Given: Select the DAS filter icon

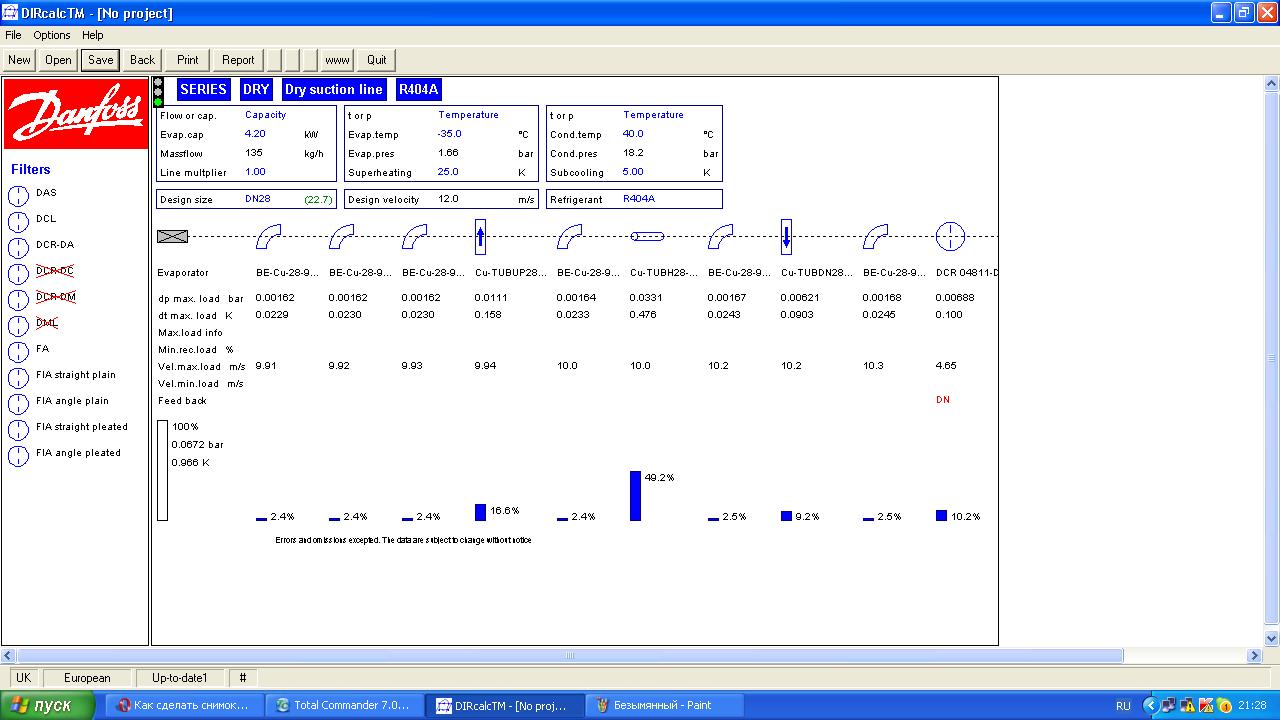Looking at the screenshot, I should pos(19,194).
